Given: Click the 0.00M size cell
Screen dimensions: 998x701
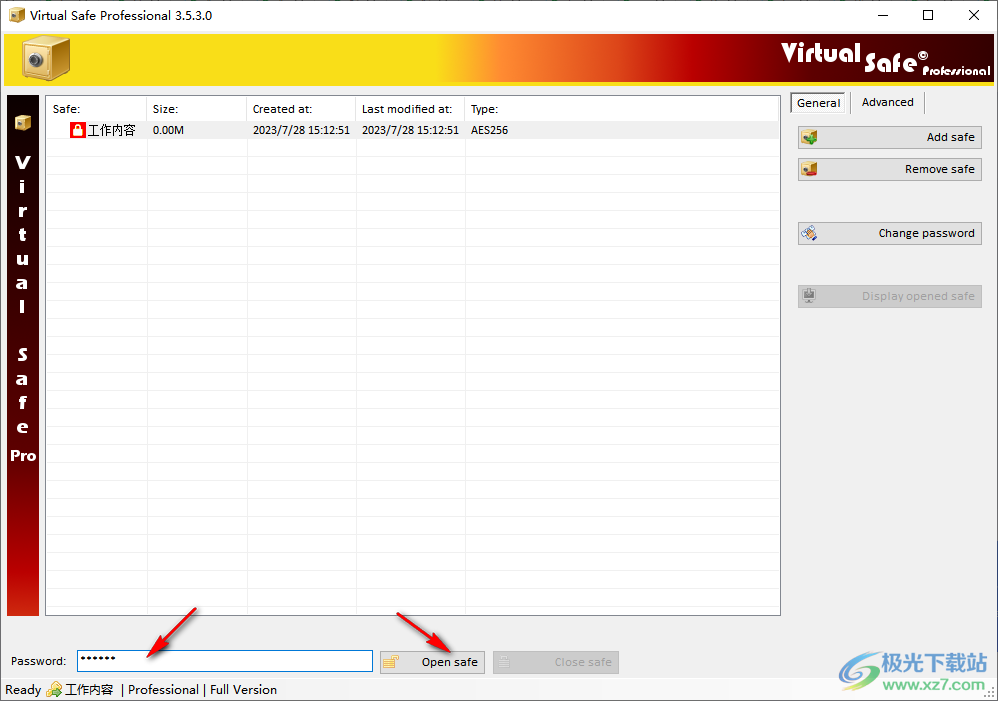Looking at the screenshot, I should pos(168,131).
